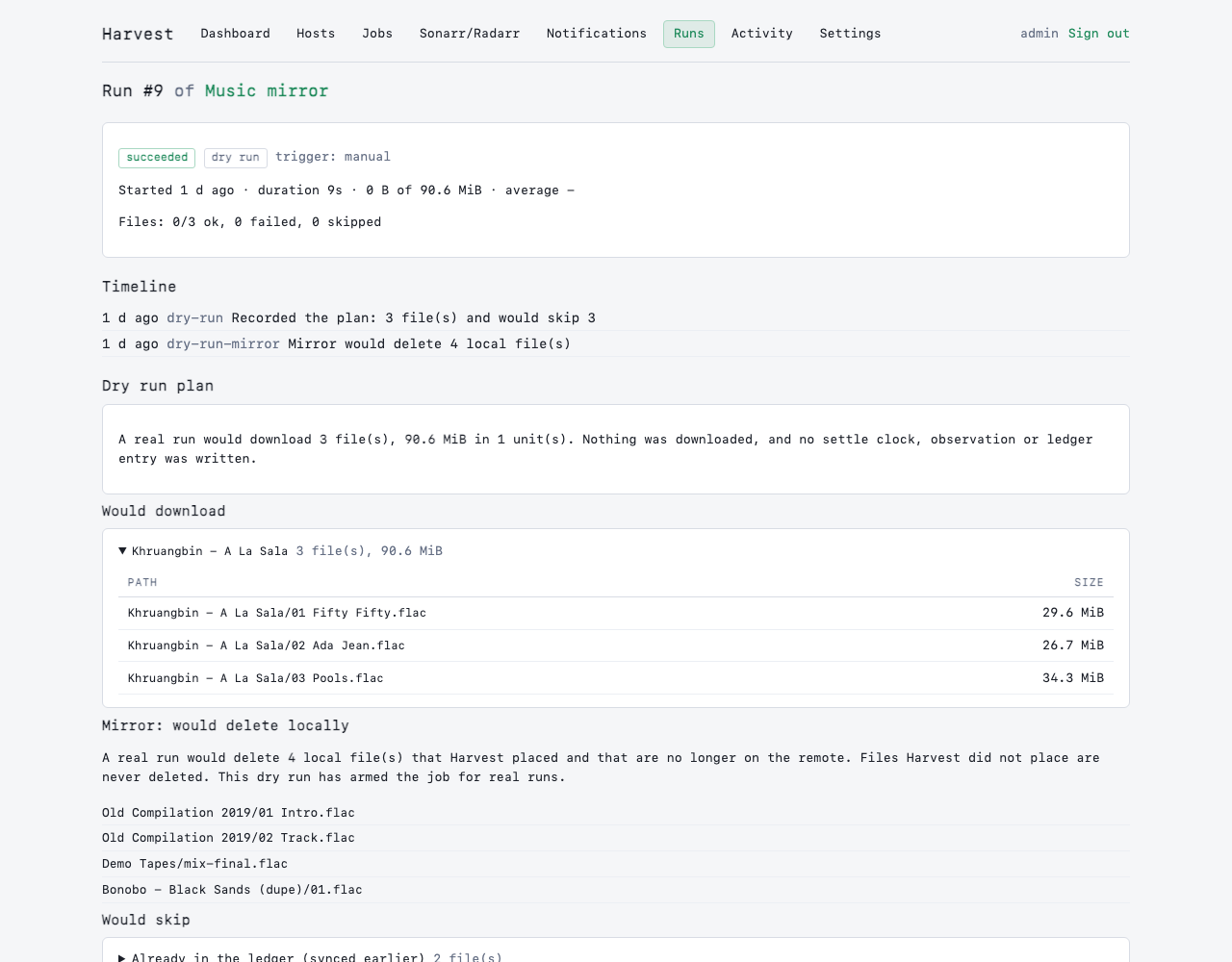Open the Notifications nav item
The width and height of the screenshot is (1232, 962).
[597, 34]
